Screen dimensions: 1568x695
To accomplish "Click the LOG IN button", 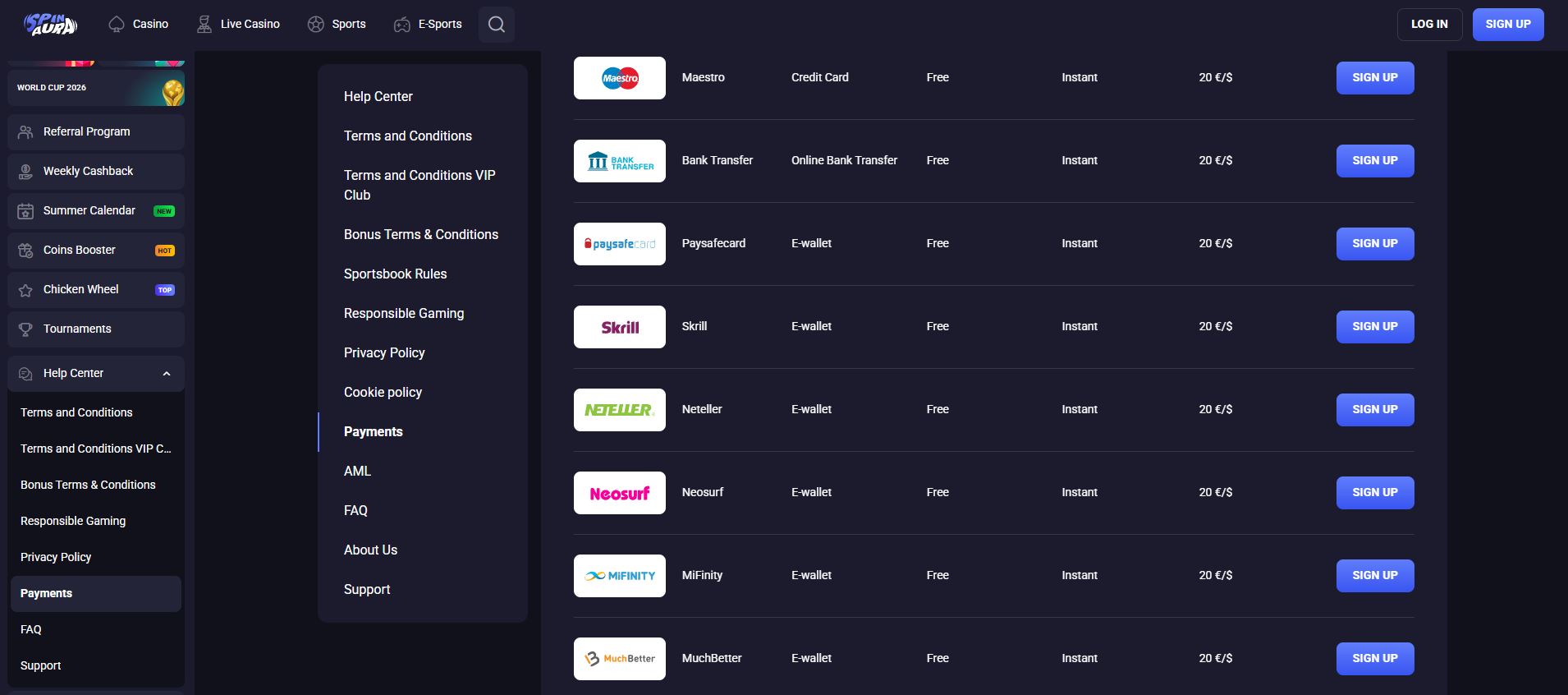I will [x=1429, y=25].
